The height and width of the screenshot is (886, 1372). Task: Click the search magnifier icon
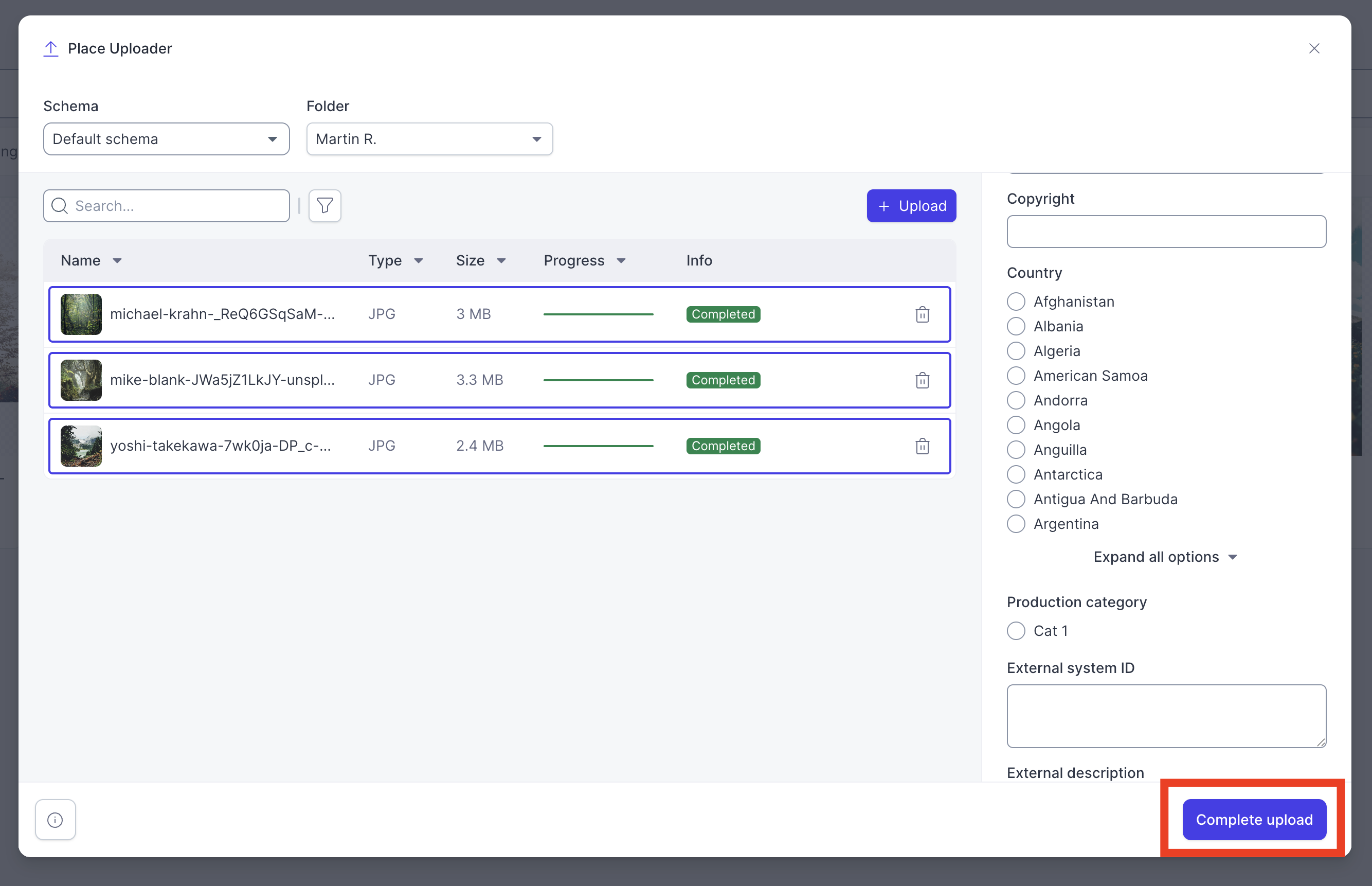coord(60,205)
